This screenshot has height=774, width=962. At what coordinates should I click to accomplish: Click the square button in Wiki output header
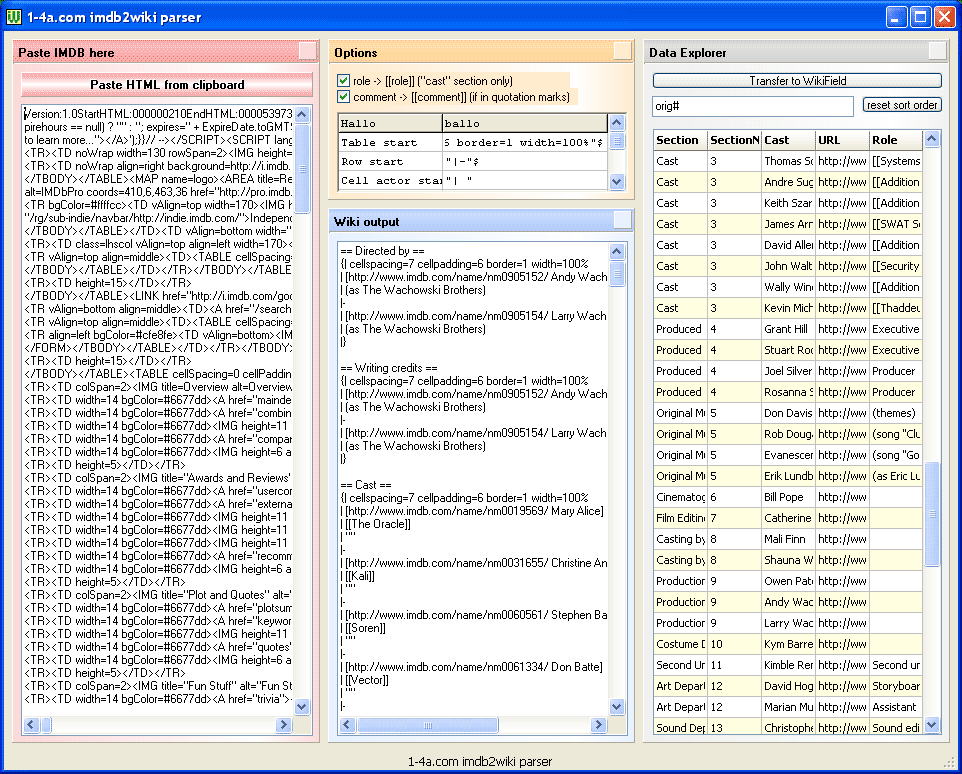[x=622, y=220]
